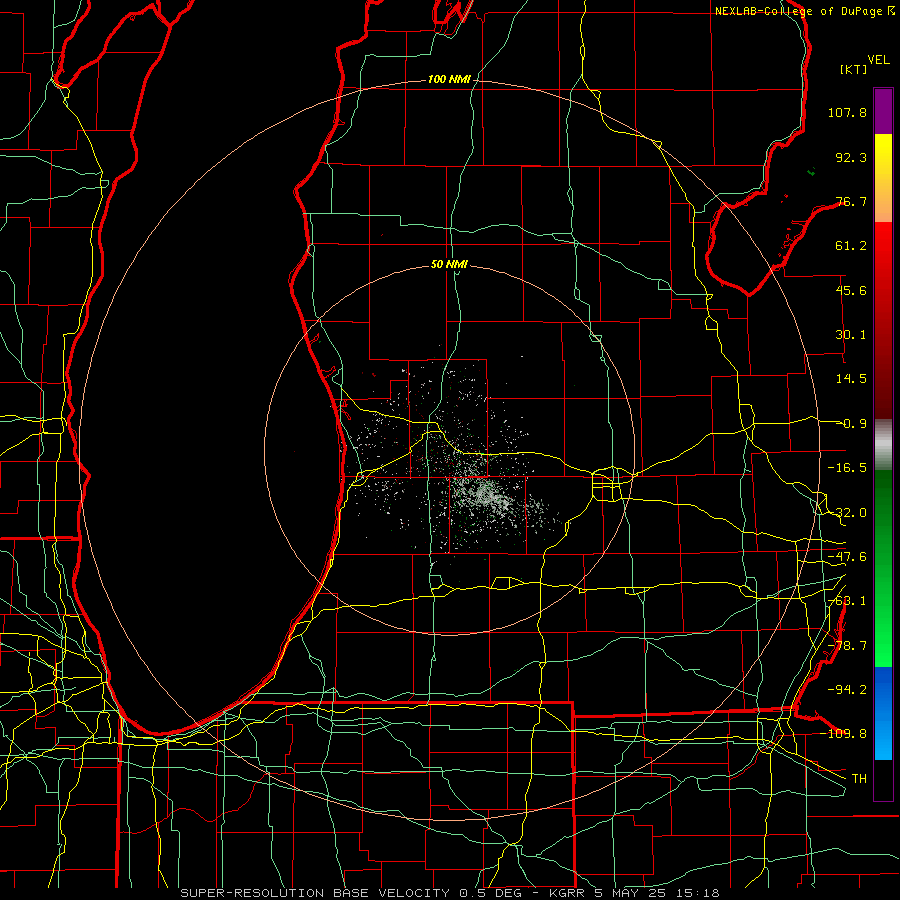Click the "100 NMI" range ring label
Image resolution: width=900 pixels, height=900 pixels.
[449, 79]
